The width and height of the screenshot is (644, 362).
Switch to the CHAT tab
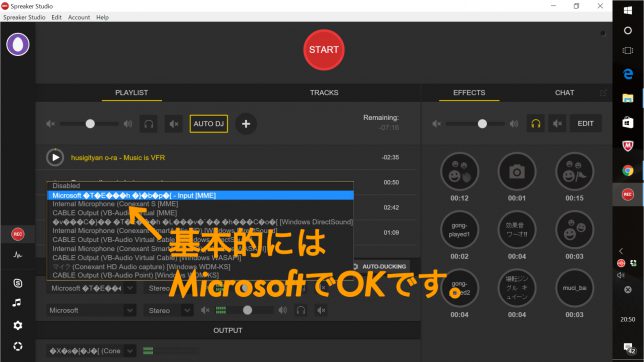pyautogui.click(x=564, y=93)
